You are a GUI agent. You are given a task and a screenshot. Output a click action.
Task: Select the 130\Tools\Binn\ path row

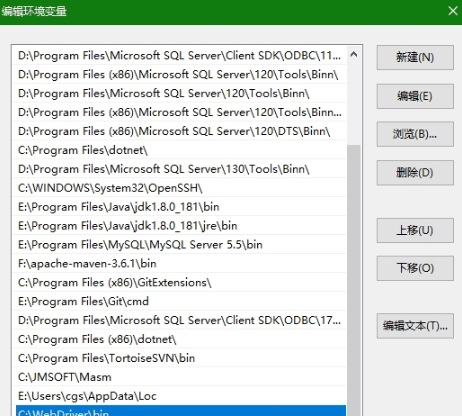point(180,169)
